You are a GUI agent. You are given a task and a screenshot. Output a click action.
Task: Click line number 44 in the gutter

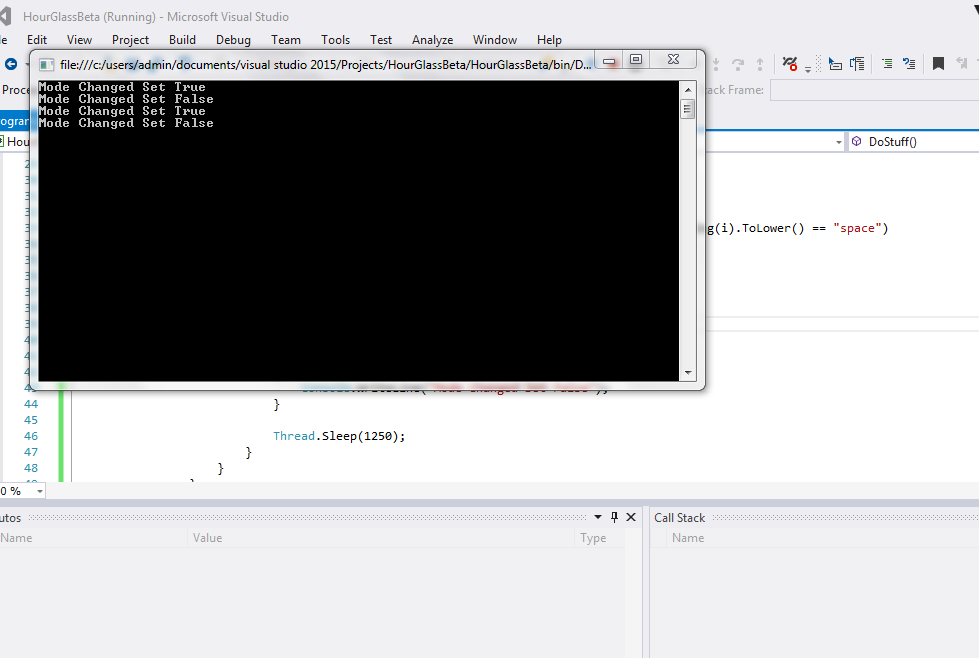click(x=31, y=404)
